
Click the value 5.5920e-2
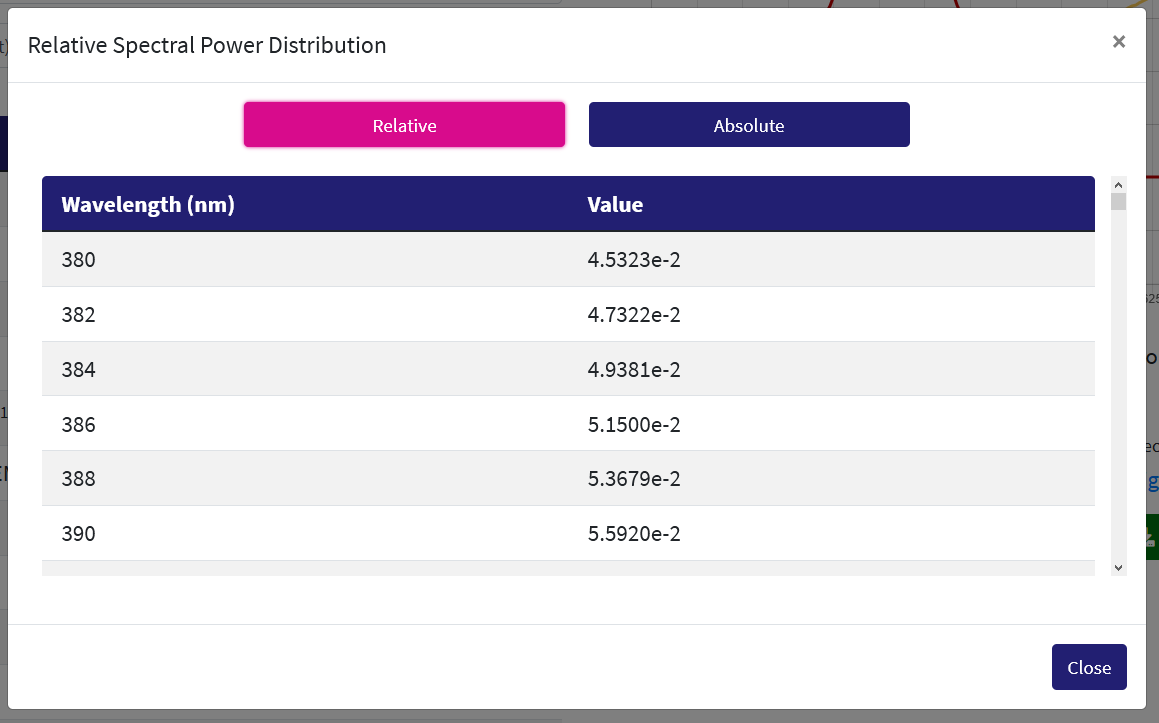pos(634,534)
